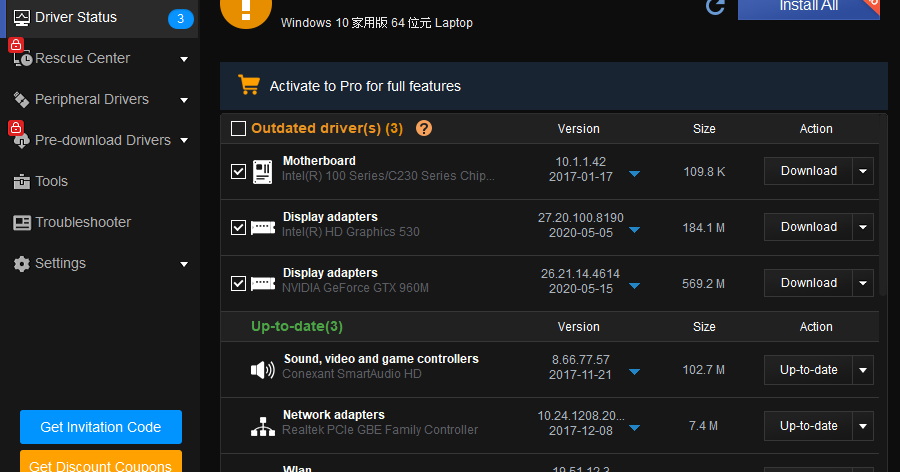Click the orange shopping cart icon

pos(249,85)
